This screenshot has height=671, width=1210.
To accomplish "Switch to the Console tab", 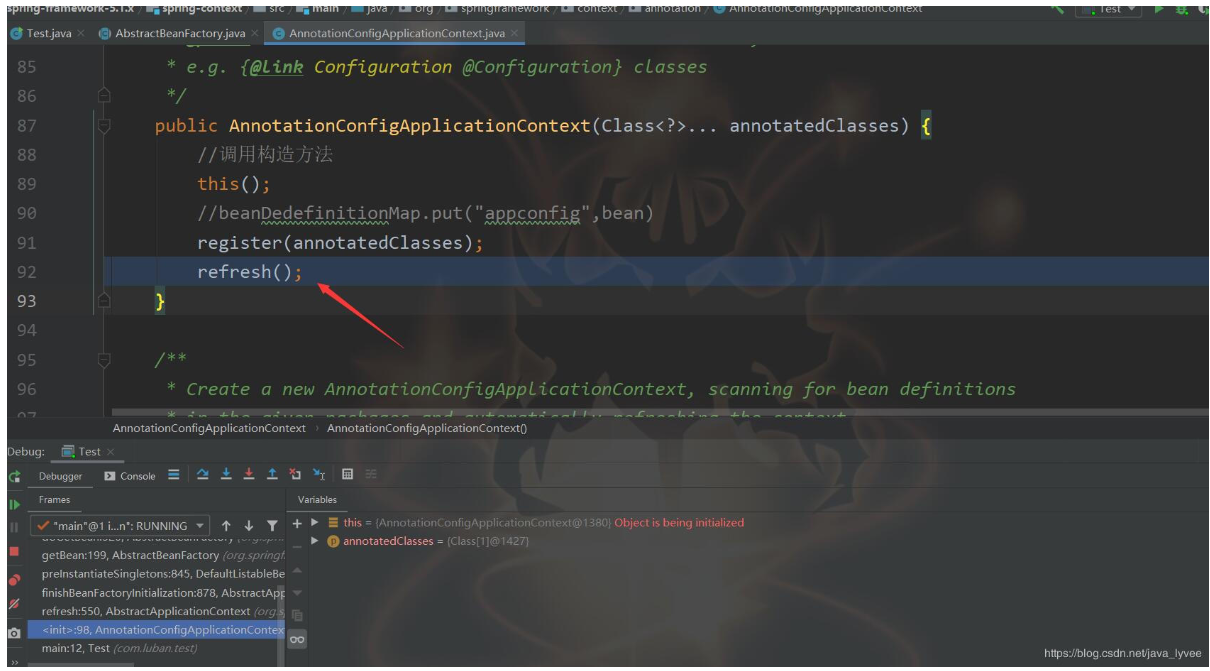I will 130,476.
